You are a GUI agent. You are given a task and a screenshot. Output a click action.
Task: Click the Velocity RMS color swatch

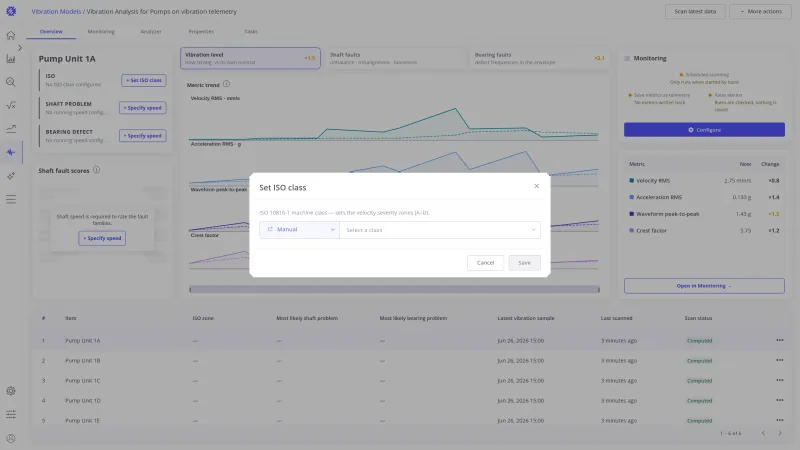point(632,180)
